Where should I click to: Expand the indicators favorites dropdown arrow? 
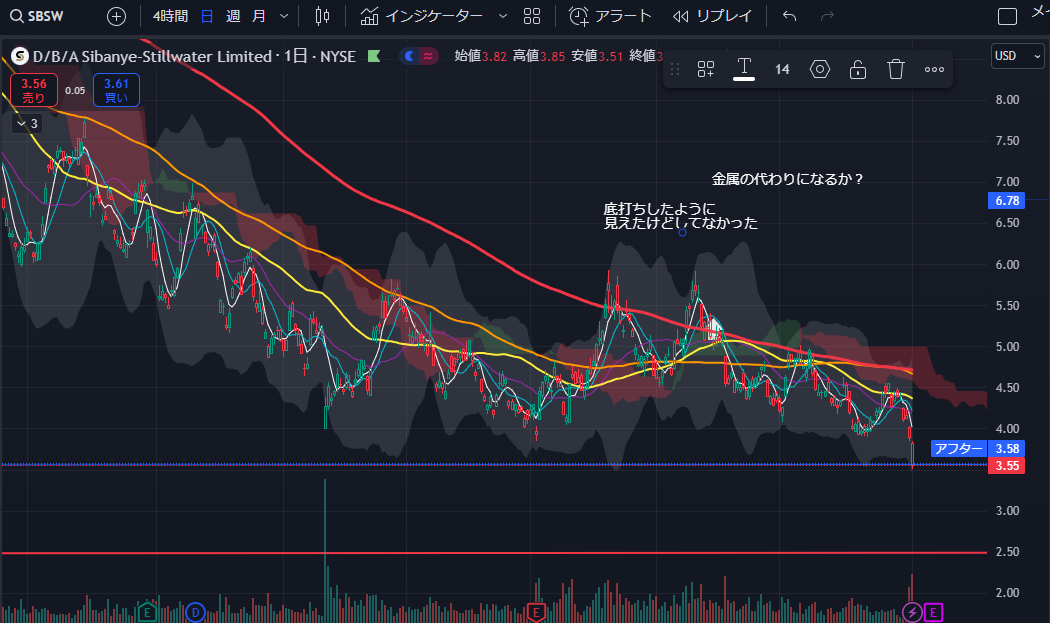[503, 16]
